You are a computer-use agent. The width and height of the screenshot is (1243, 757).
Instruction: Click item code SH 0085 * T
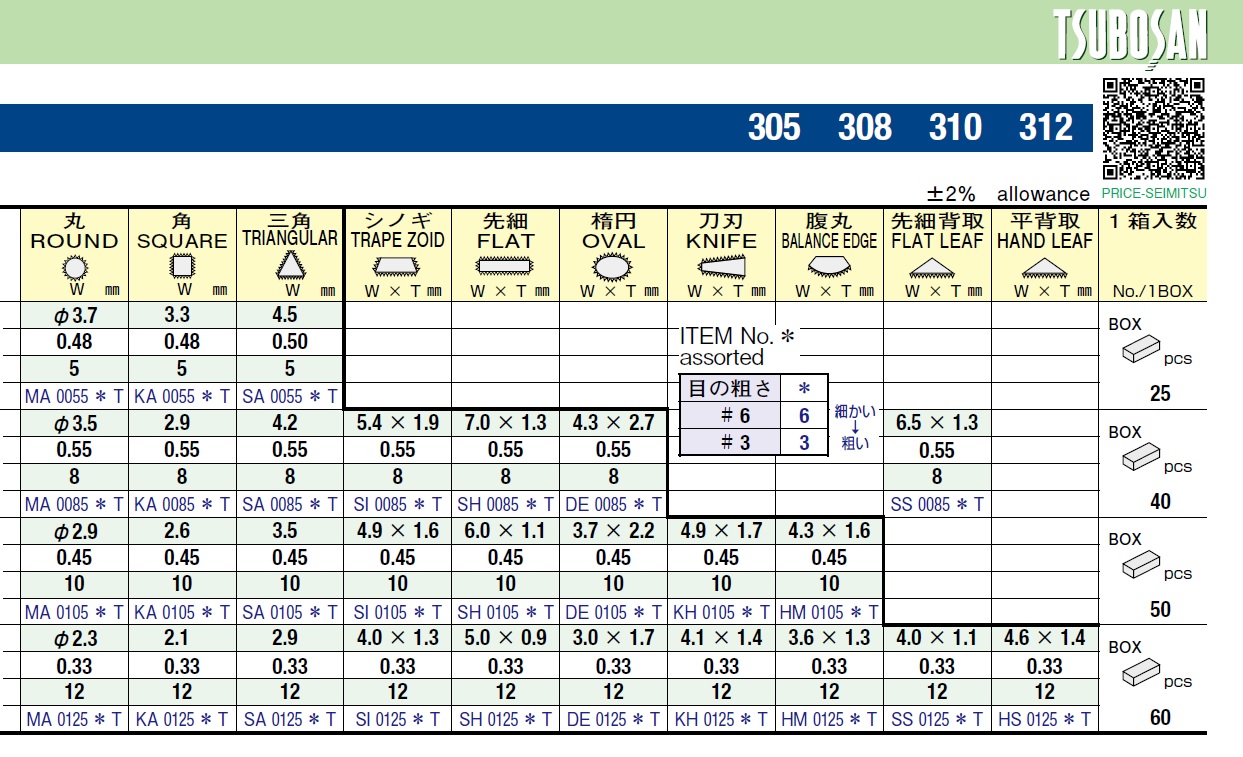[x=506, y=504]
